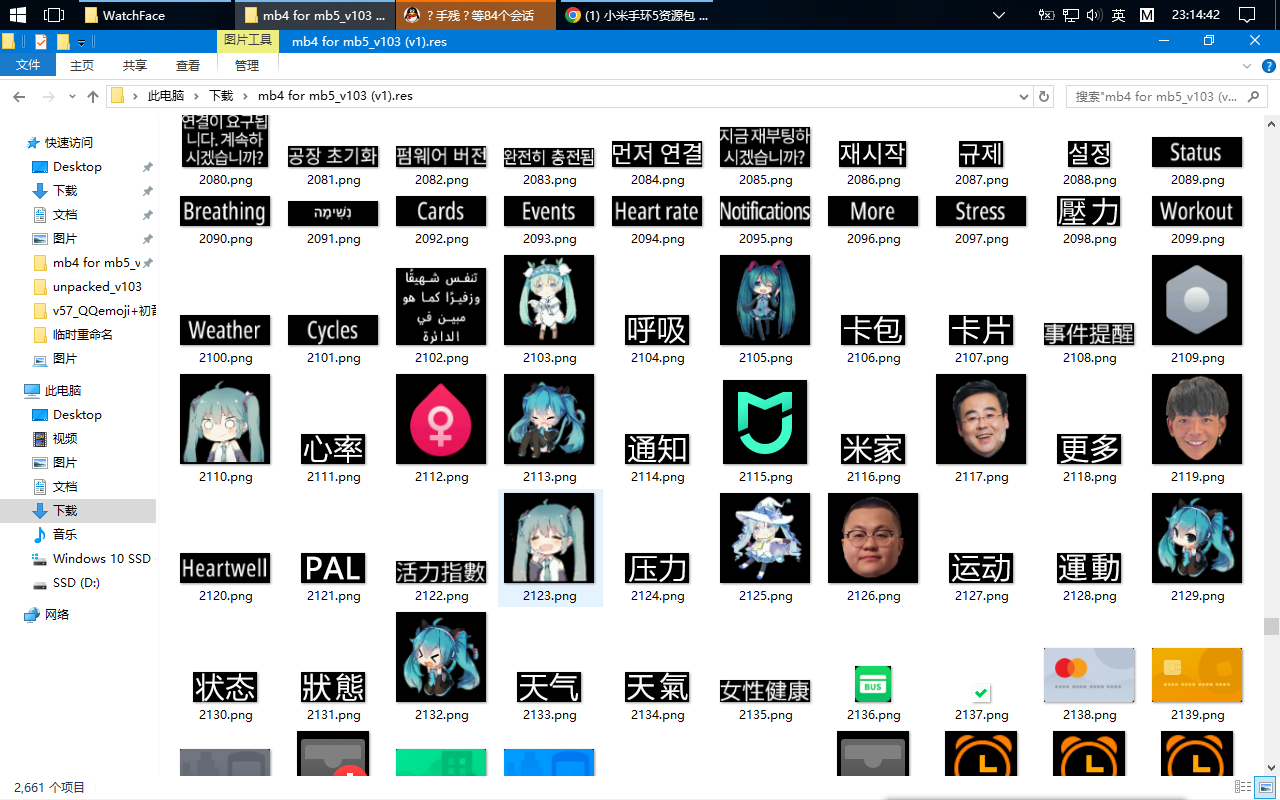Open breadcrumb chevron after 此电脑
Viewport: 1280px width, 800px height.
pyautogui.click(x=196, y=97)
